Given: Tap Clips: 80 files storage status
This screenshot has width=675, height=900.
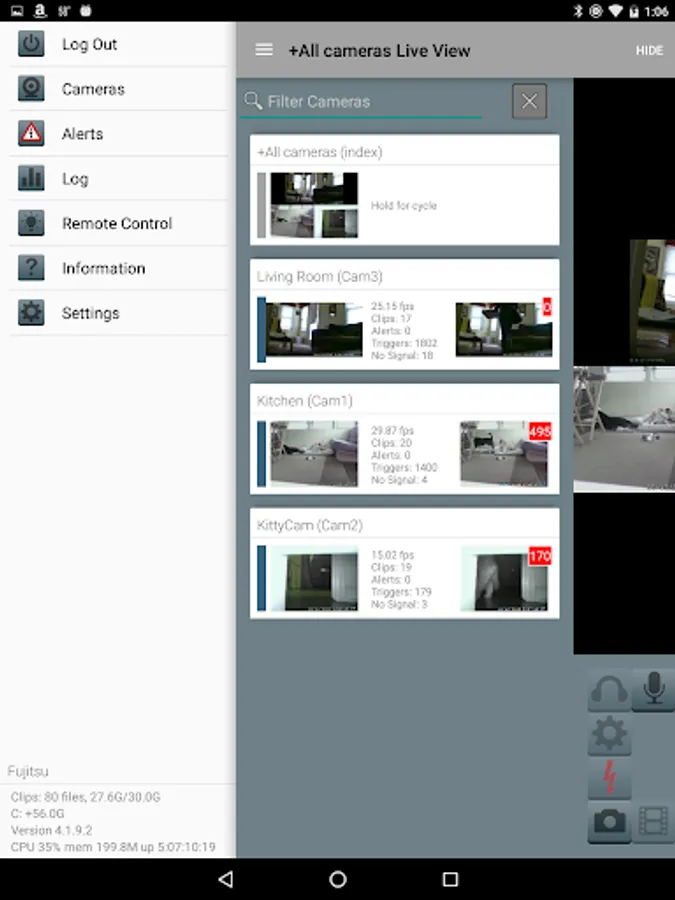Looking at the screenshot, I should click(86, 797).
